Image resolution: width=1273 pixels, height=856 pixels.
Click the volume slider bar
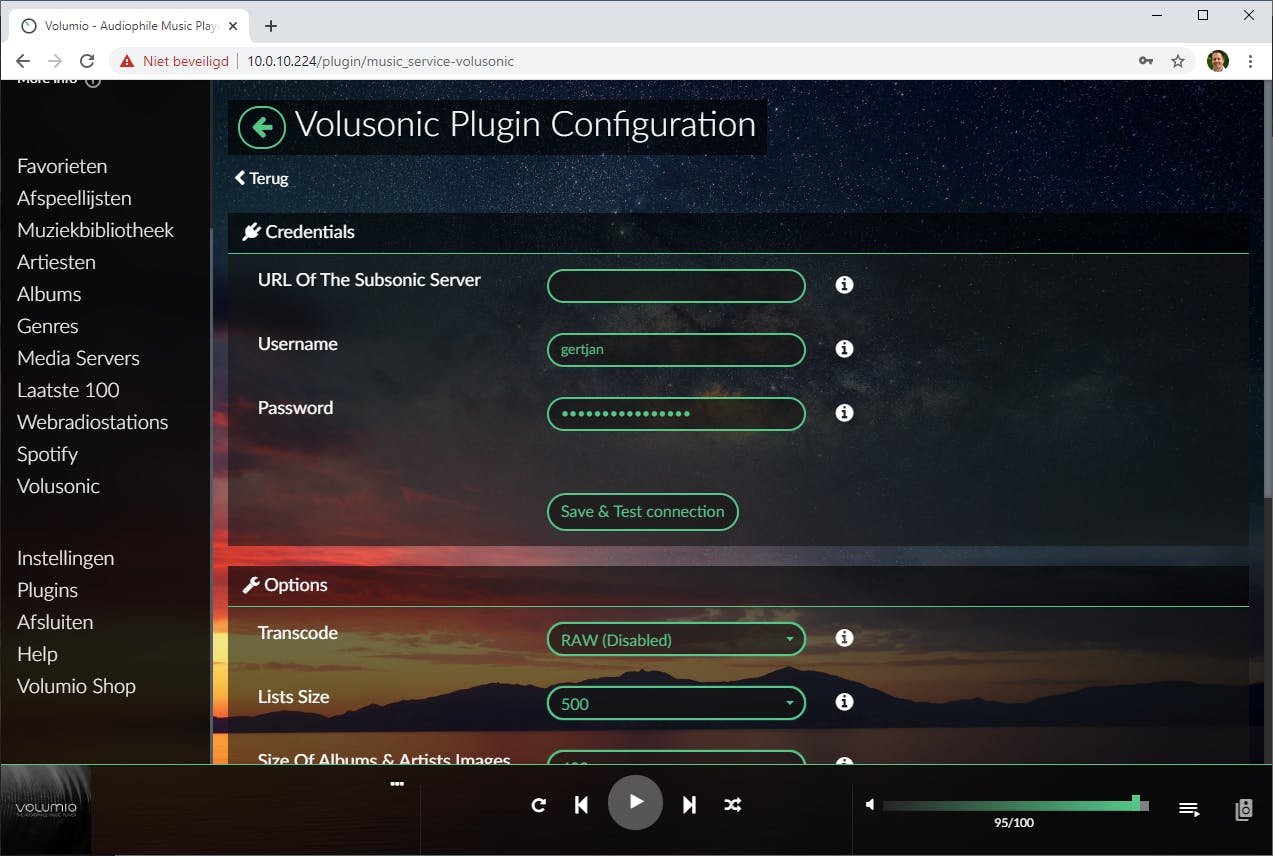(1016, 804)
